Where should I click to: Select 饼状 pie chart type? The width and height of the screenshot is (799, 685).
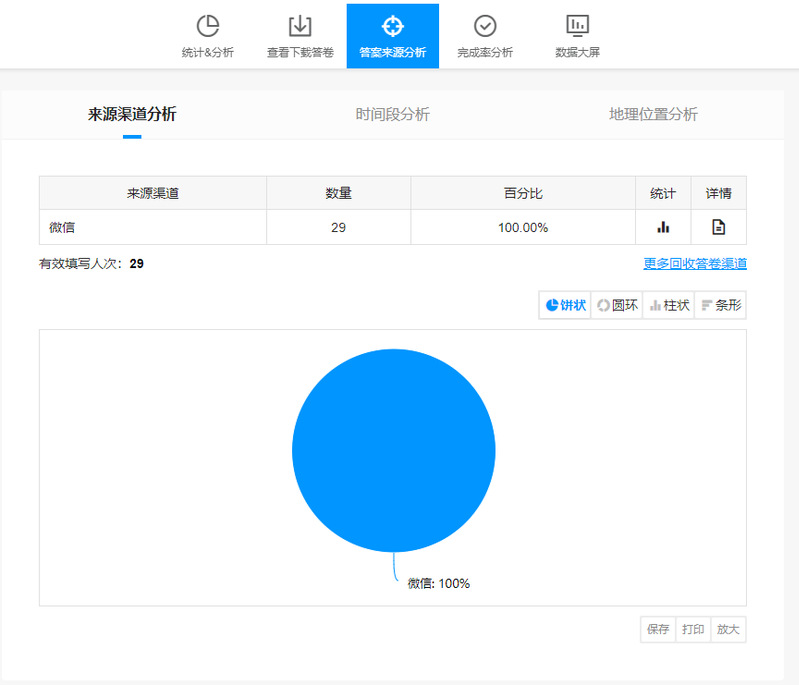(565, 305)
